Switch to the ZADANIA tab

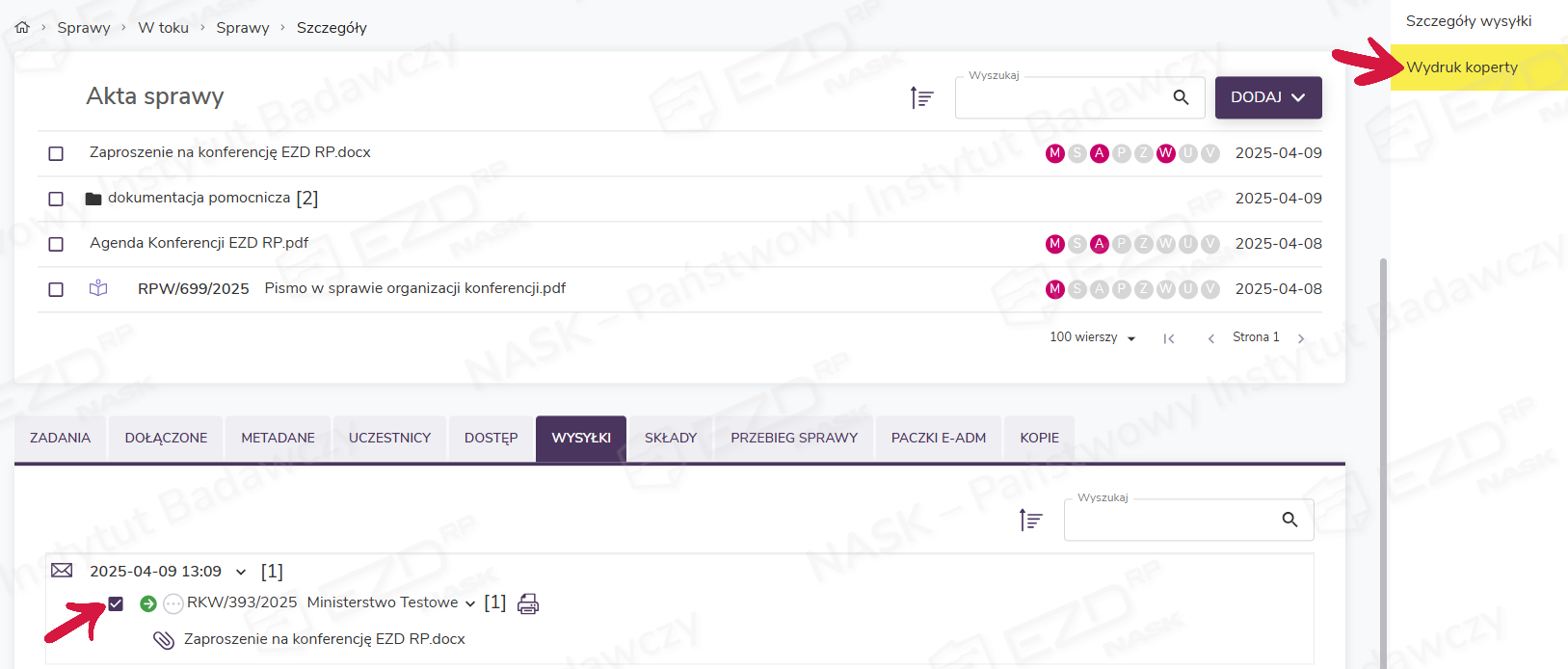pos(60,438)
